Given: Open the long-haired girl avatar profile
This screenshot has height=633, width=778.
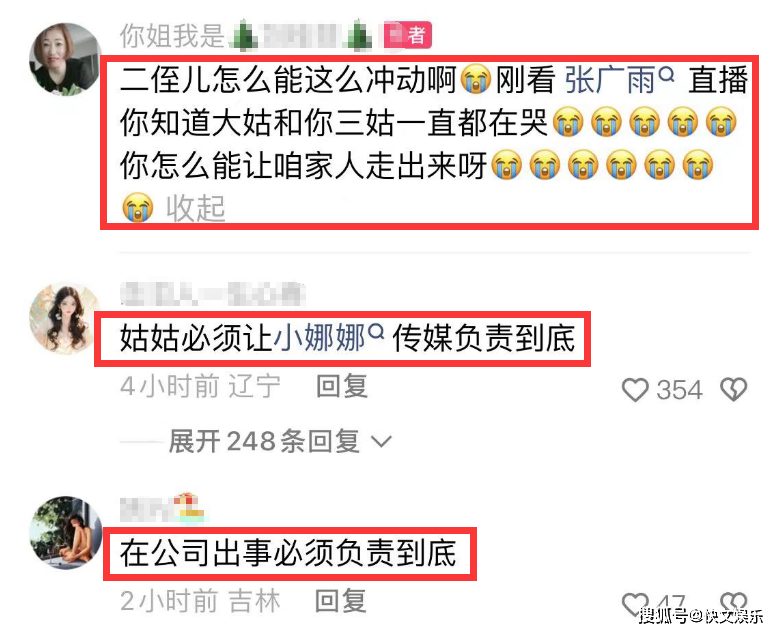Looking at the screenshot, I should 65,318.
